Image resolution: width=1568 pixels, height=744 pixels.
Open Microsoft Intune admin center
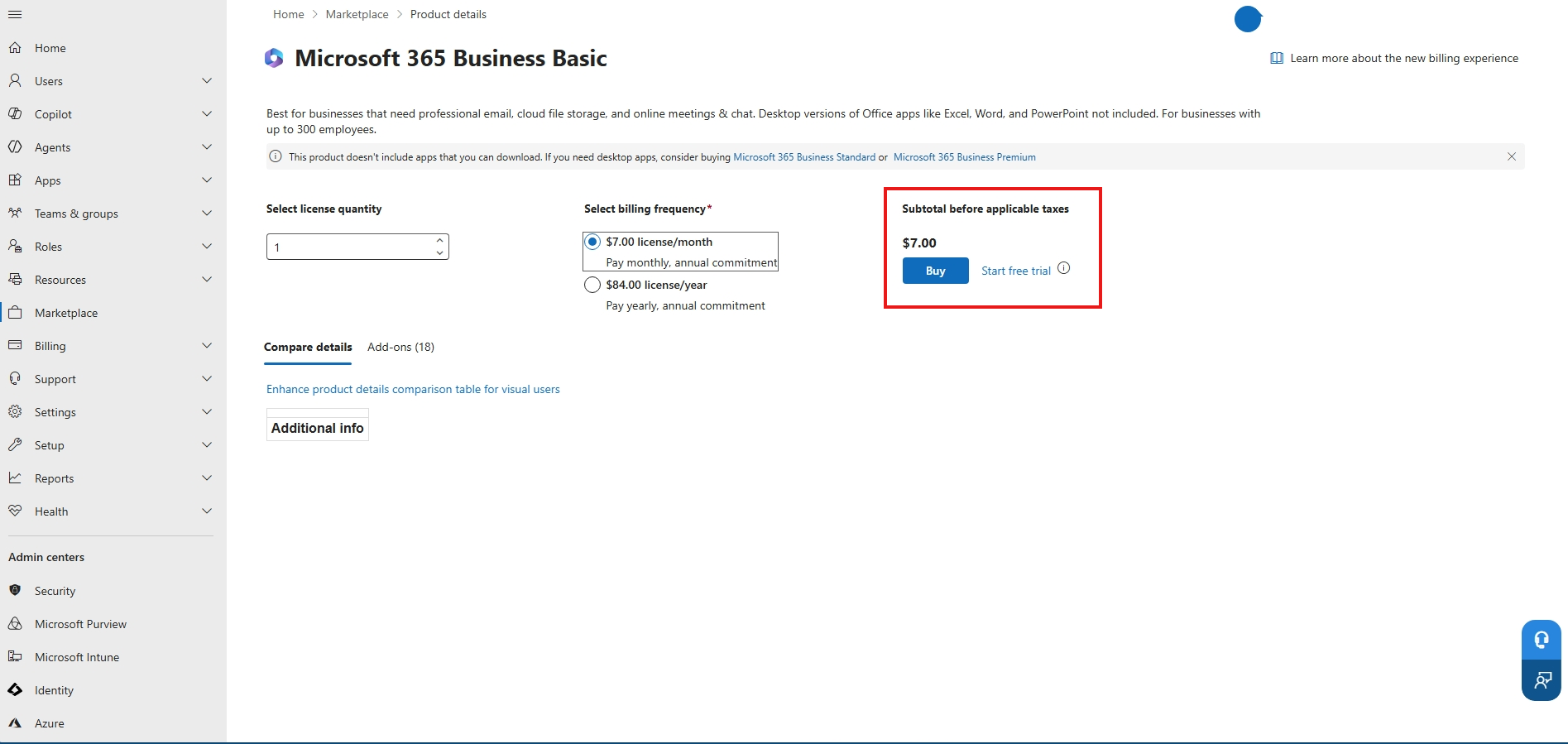[x=77, y=657]
